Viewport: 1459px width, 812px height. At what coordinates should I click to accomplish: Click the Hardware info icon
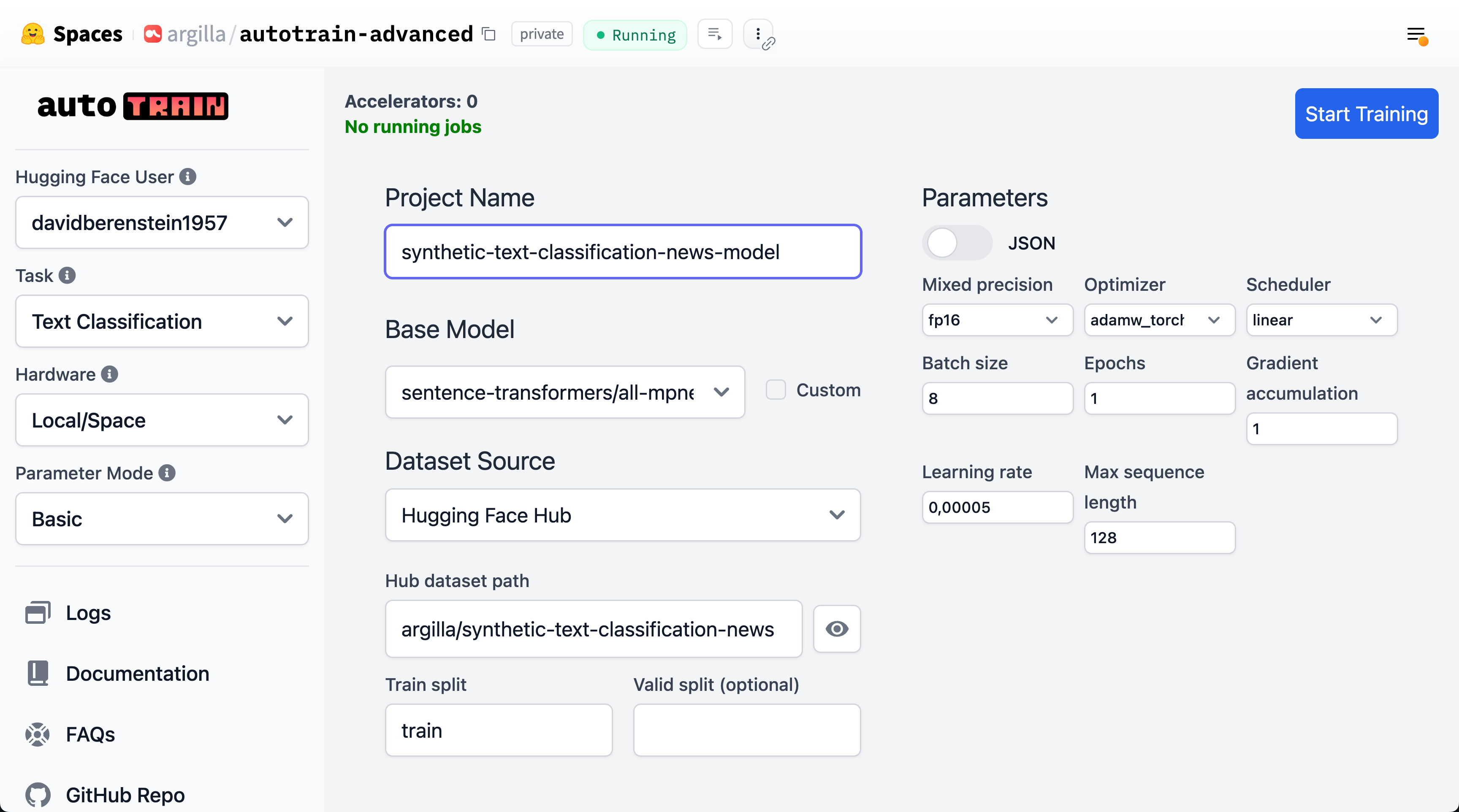[109, 374]
